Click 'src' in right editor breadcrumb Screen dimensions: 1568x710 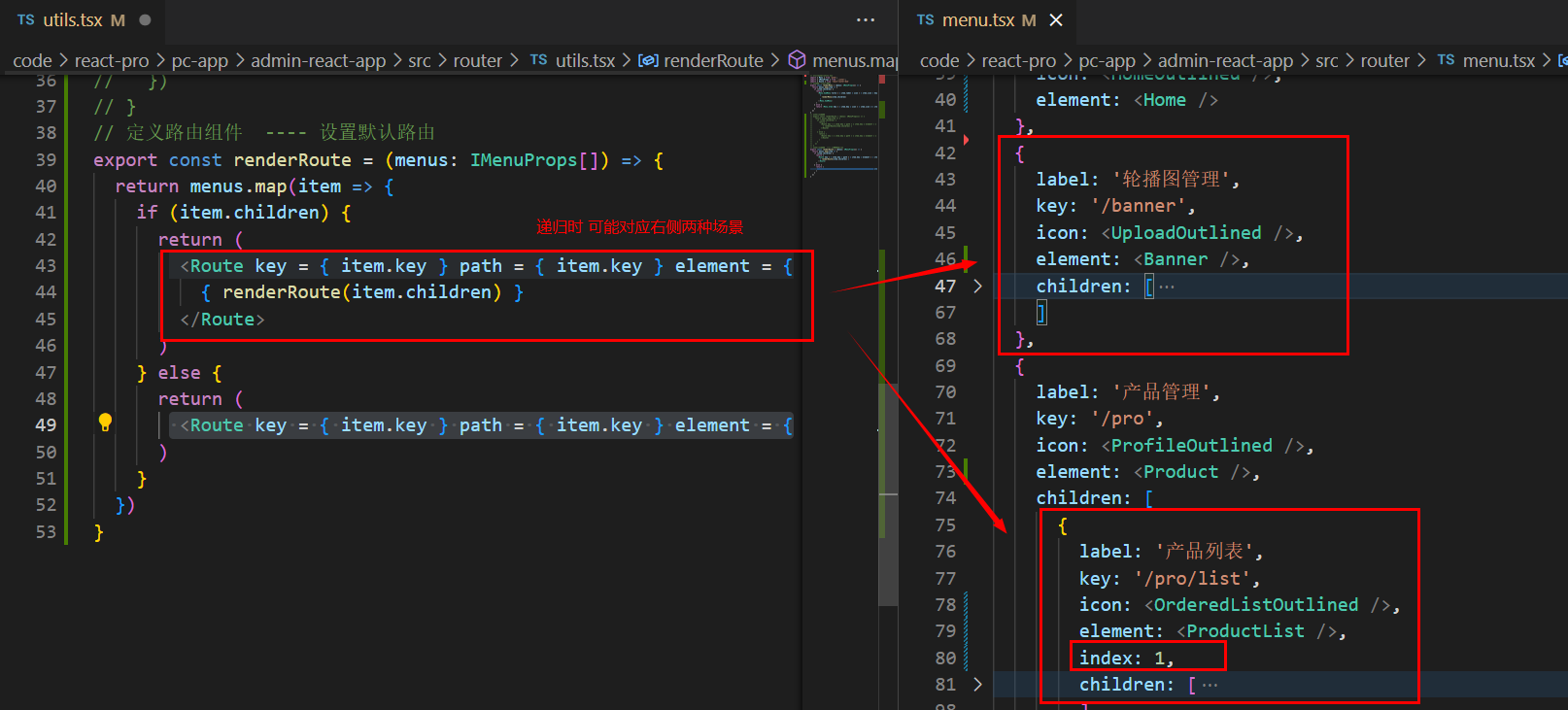point(1327,60)
